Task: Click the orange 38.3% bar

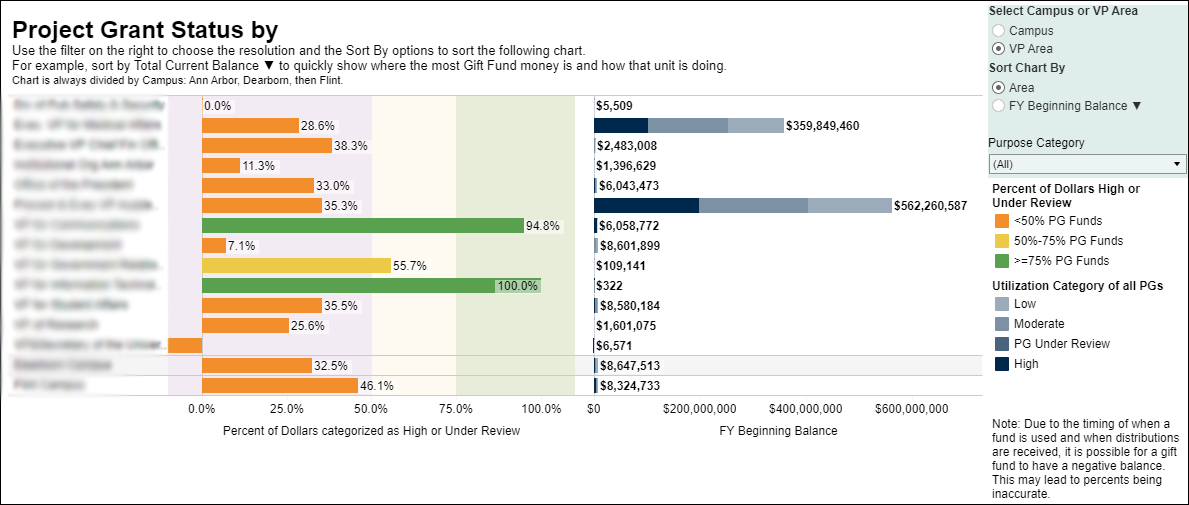Action: 266,146
